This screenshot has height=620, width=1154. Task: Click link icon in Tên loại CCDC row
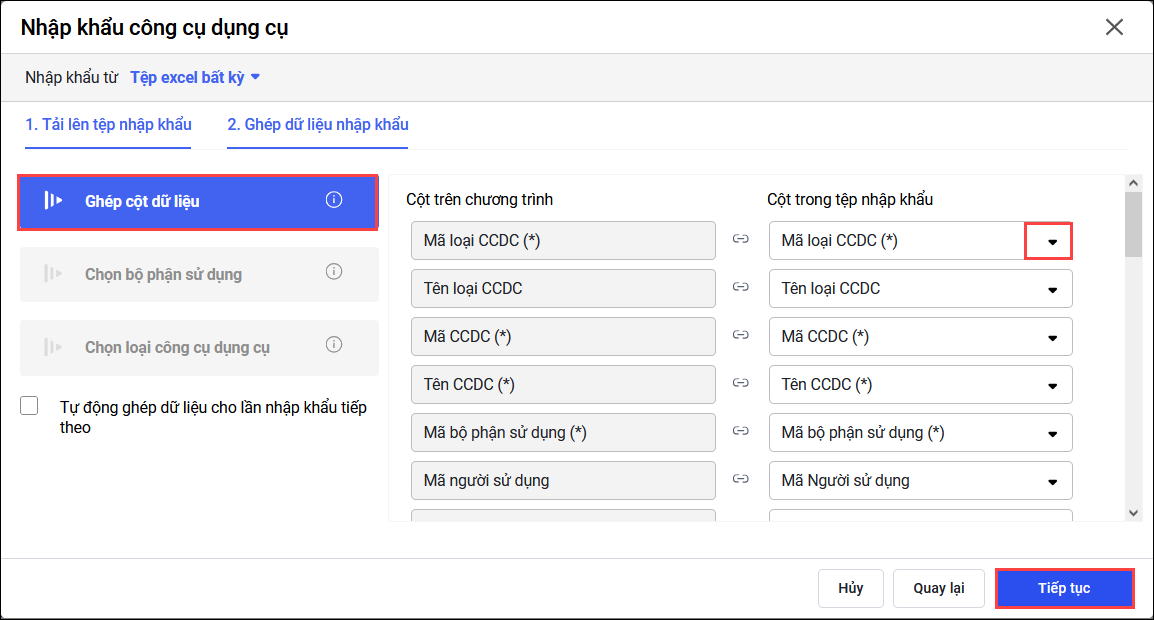(x=741, y=288)
